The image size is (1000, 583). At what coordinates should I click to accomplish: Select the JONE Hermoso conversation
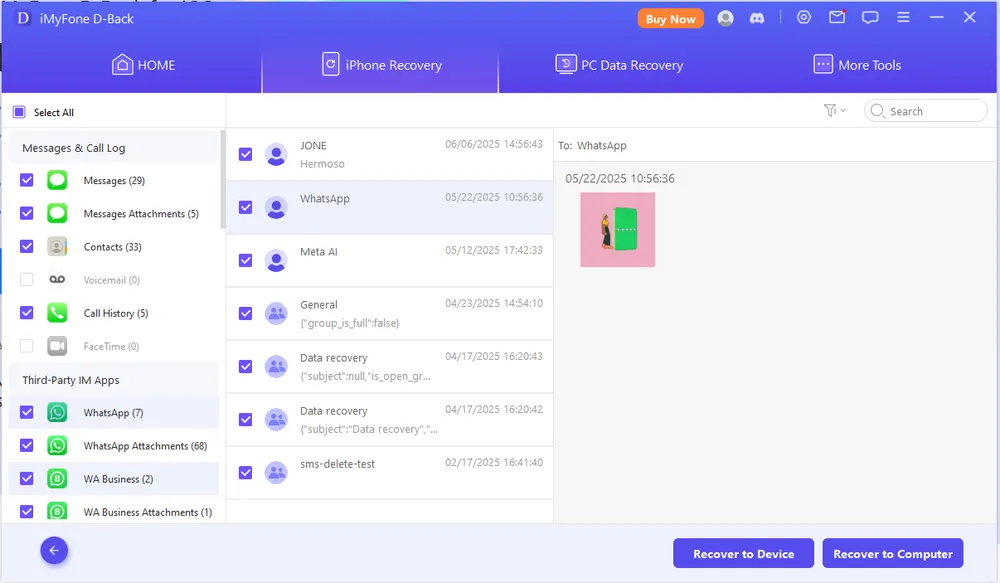pos(390,154)
